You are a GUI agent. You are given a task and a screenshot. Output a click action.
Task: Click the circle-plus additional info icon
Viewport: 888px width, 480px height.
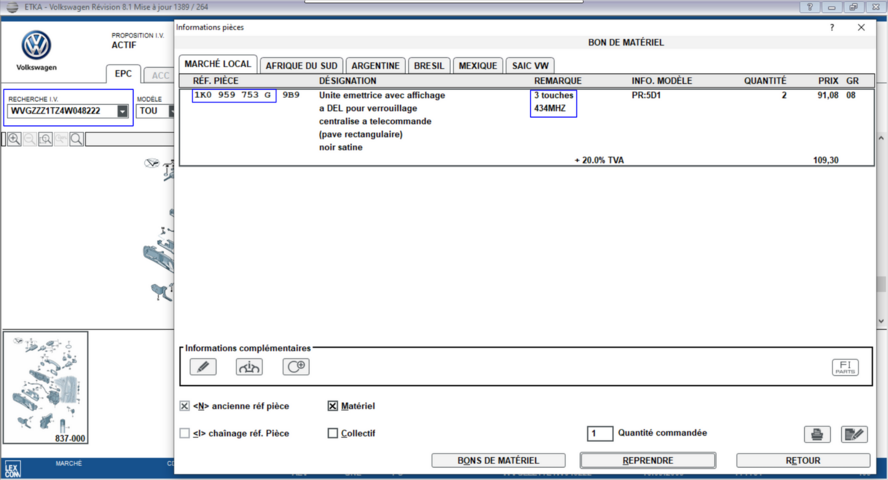(x=296, y=367)
